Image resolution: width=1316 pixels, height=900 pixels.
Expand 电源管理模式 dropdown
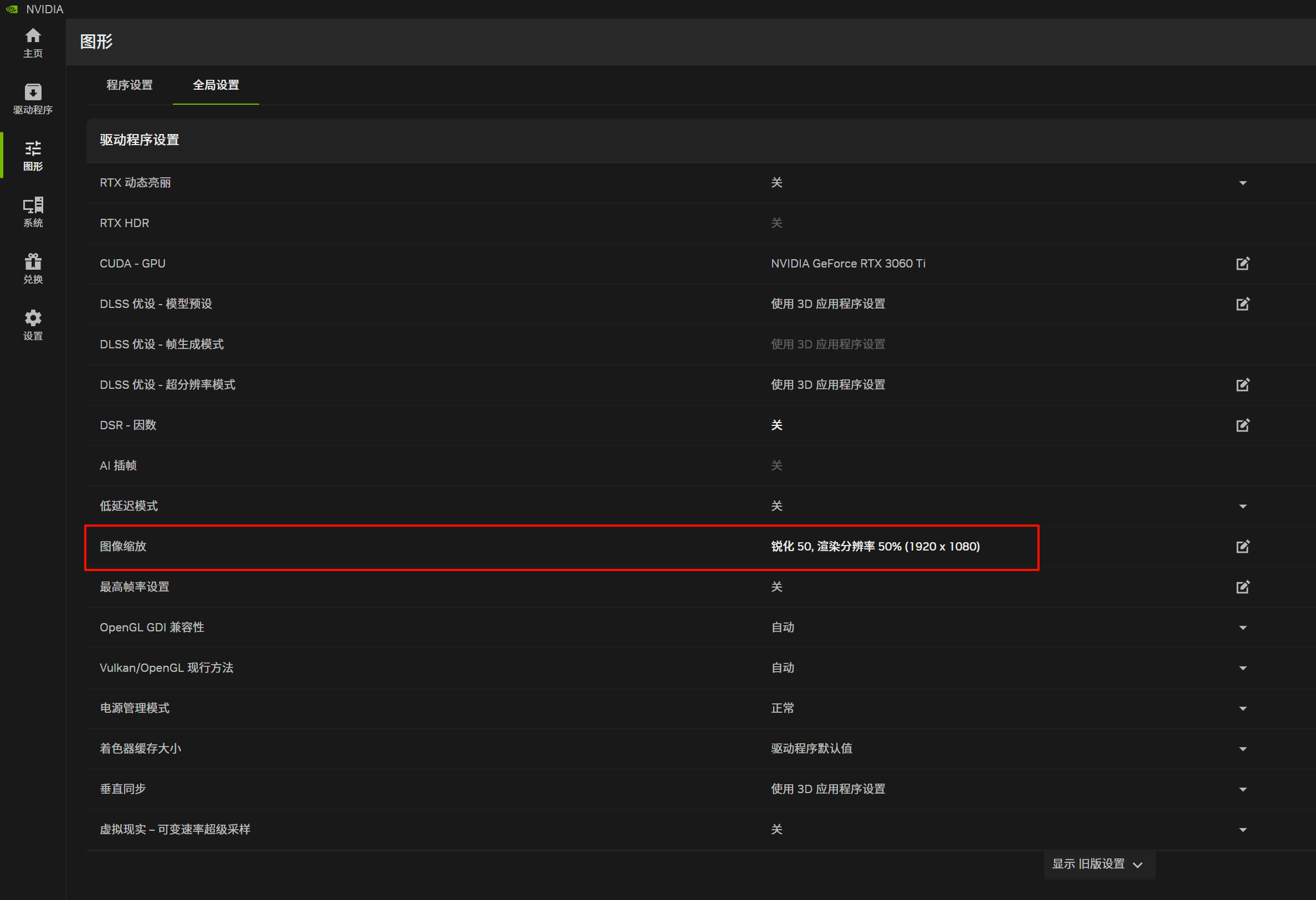1242,708
